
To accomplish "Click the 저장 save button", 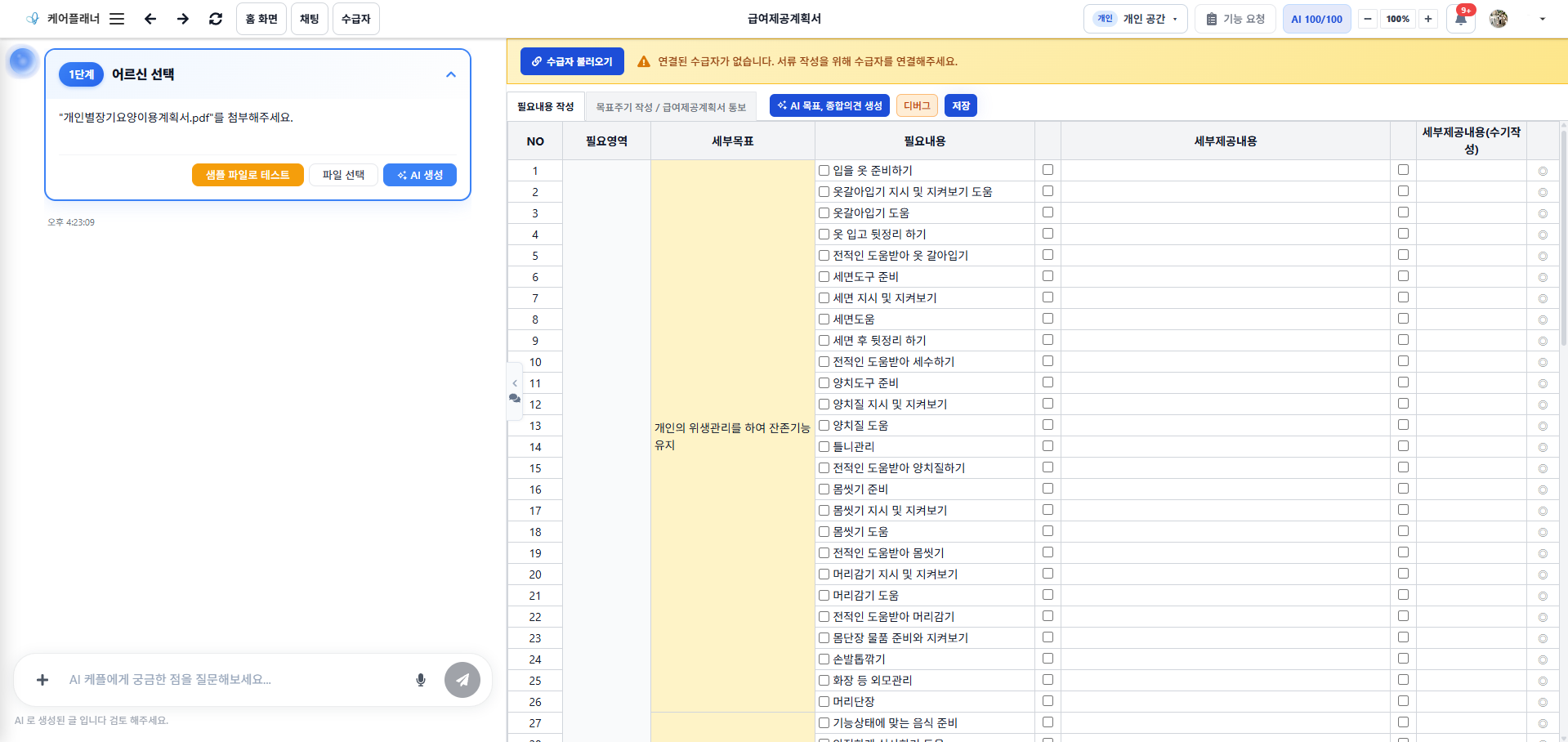I will [x=961, y=105].
